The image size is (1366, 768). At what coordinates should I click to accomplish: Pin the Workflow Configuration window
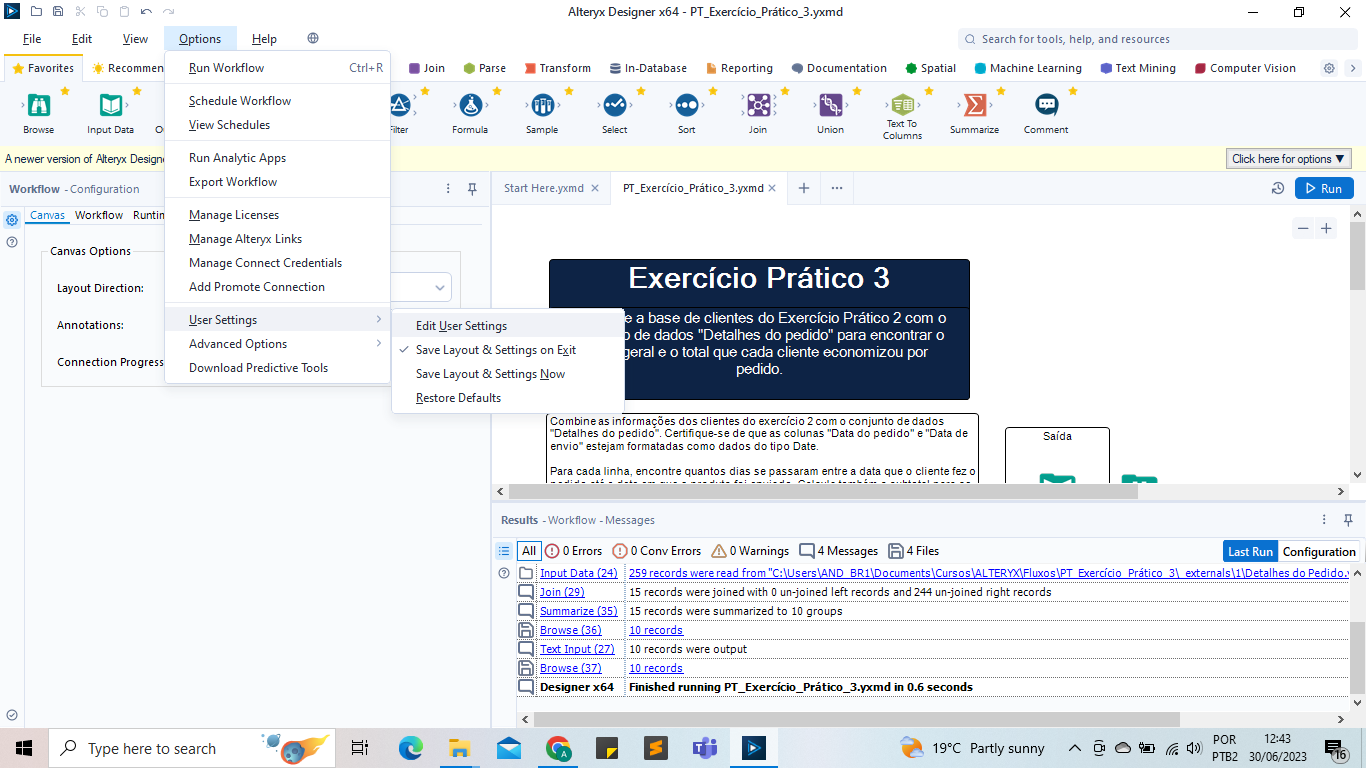472,188
